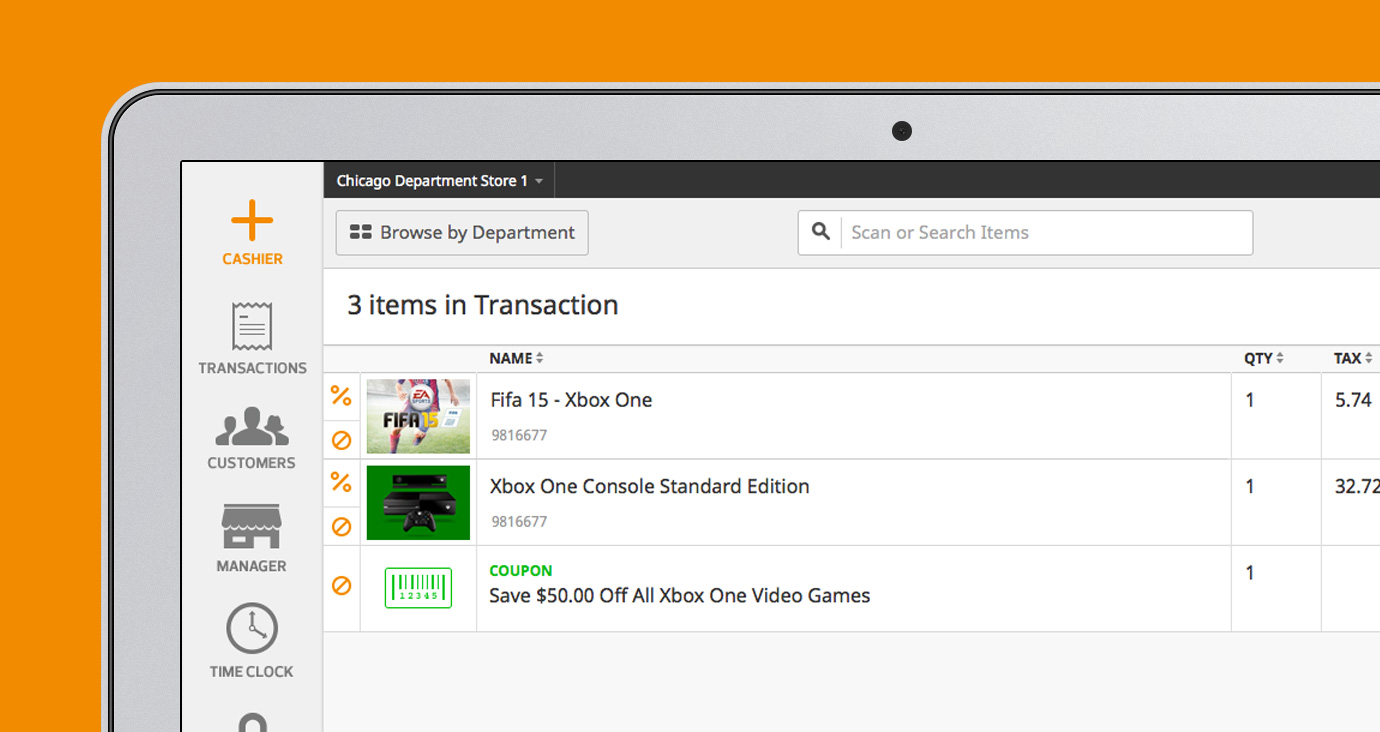Click the coupon quantity value
The width and height of the screenshot is (1380, 732).
[1249, 573]
